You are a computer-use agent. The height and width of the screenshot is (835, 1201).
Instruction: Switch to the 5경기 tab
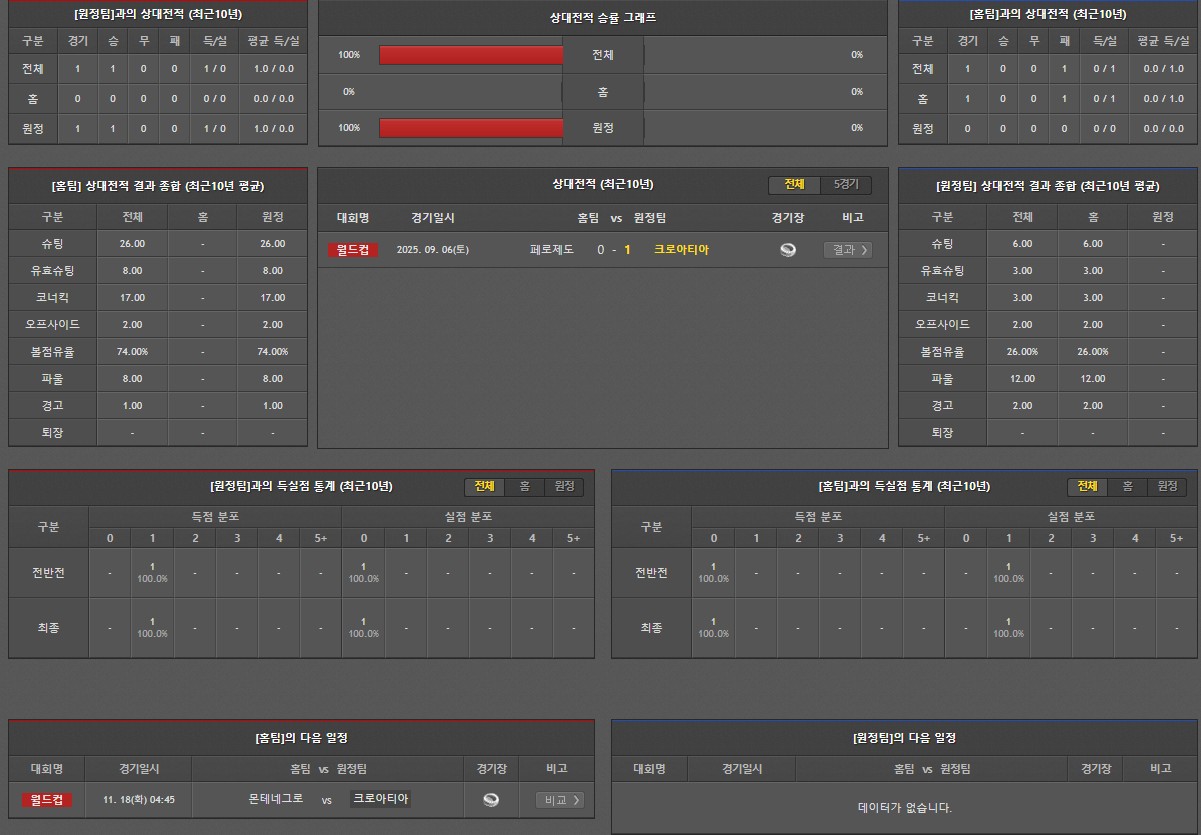coord(846,185)
